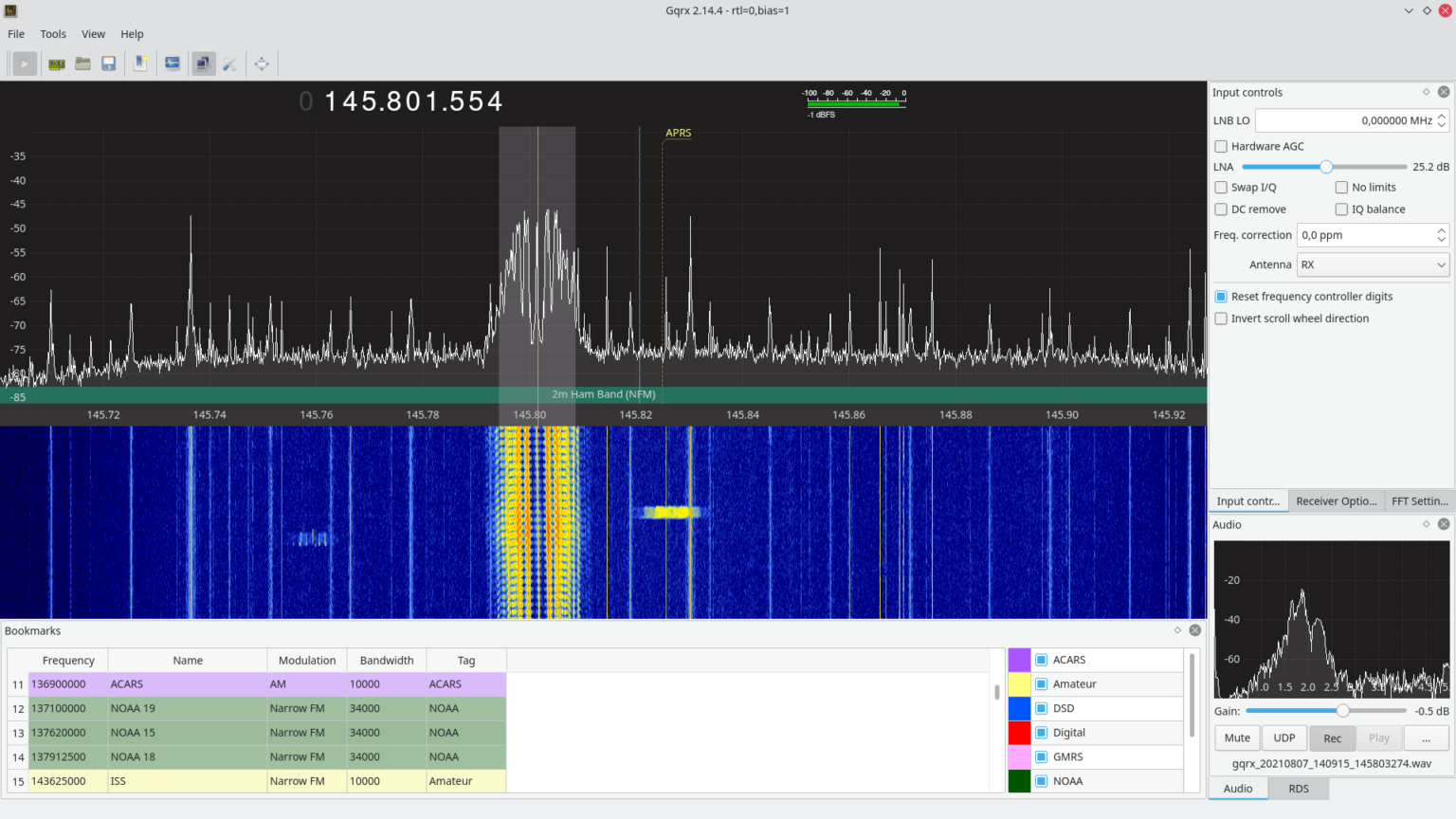The width and height of the screenshot is (1456, 819).
Task: Switch to the FFT Settings tab
Action: [1419, 500]
